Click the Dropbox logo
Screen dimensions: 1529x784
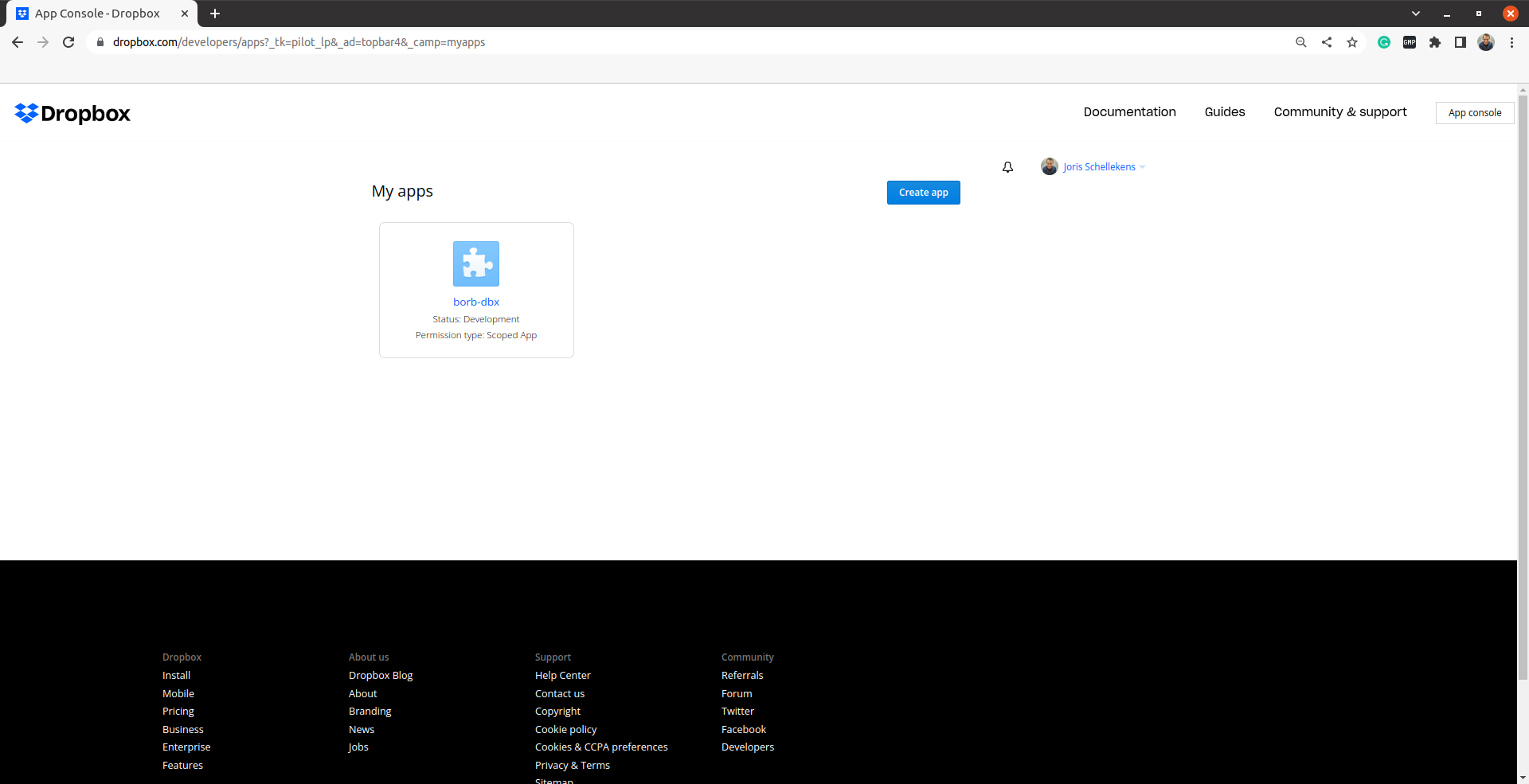[72, 113]
